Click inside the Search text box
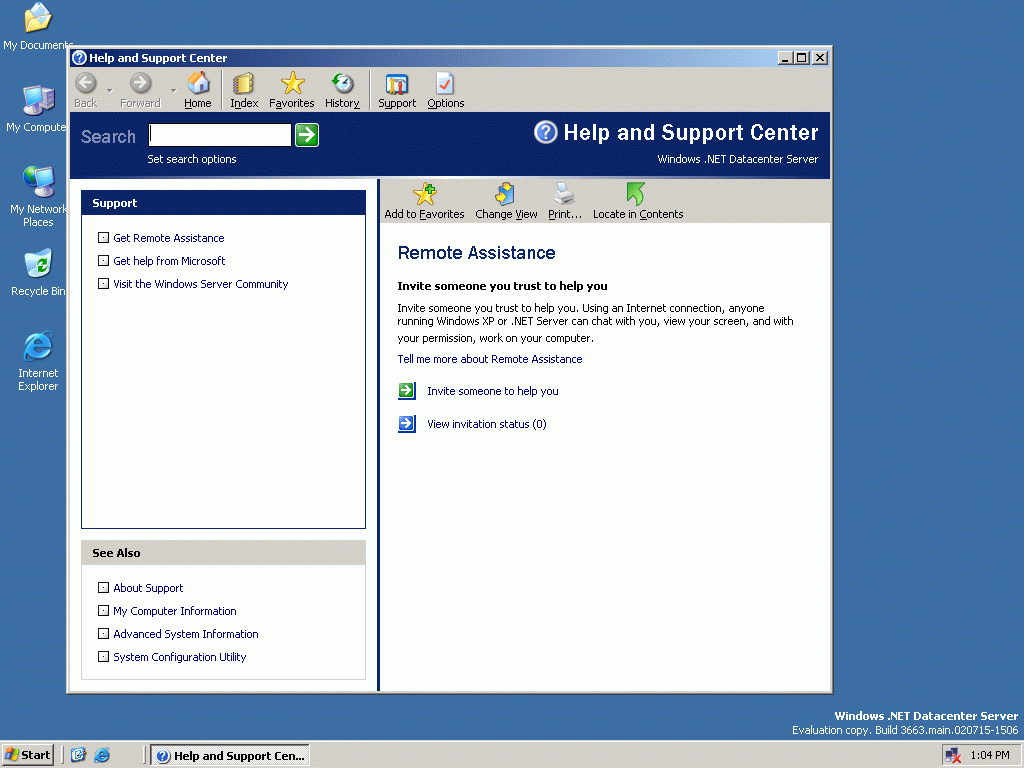Viewport: 1024px width, 768px height. (x=219, y=135)
